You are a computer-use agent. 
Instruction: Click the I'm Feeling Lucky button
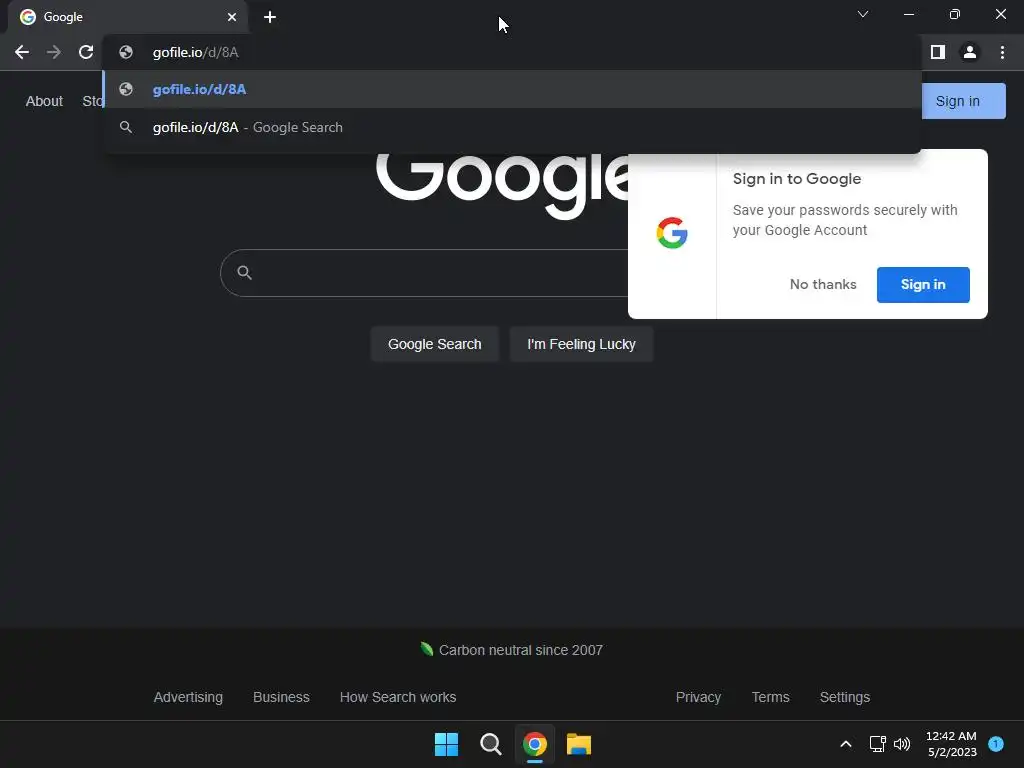tap(581, 344)
